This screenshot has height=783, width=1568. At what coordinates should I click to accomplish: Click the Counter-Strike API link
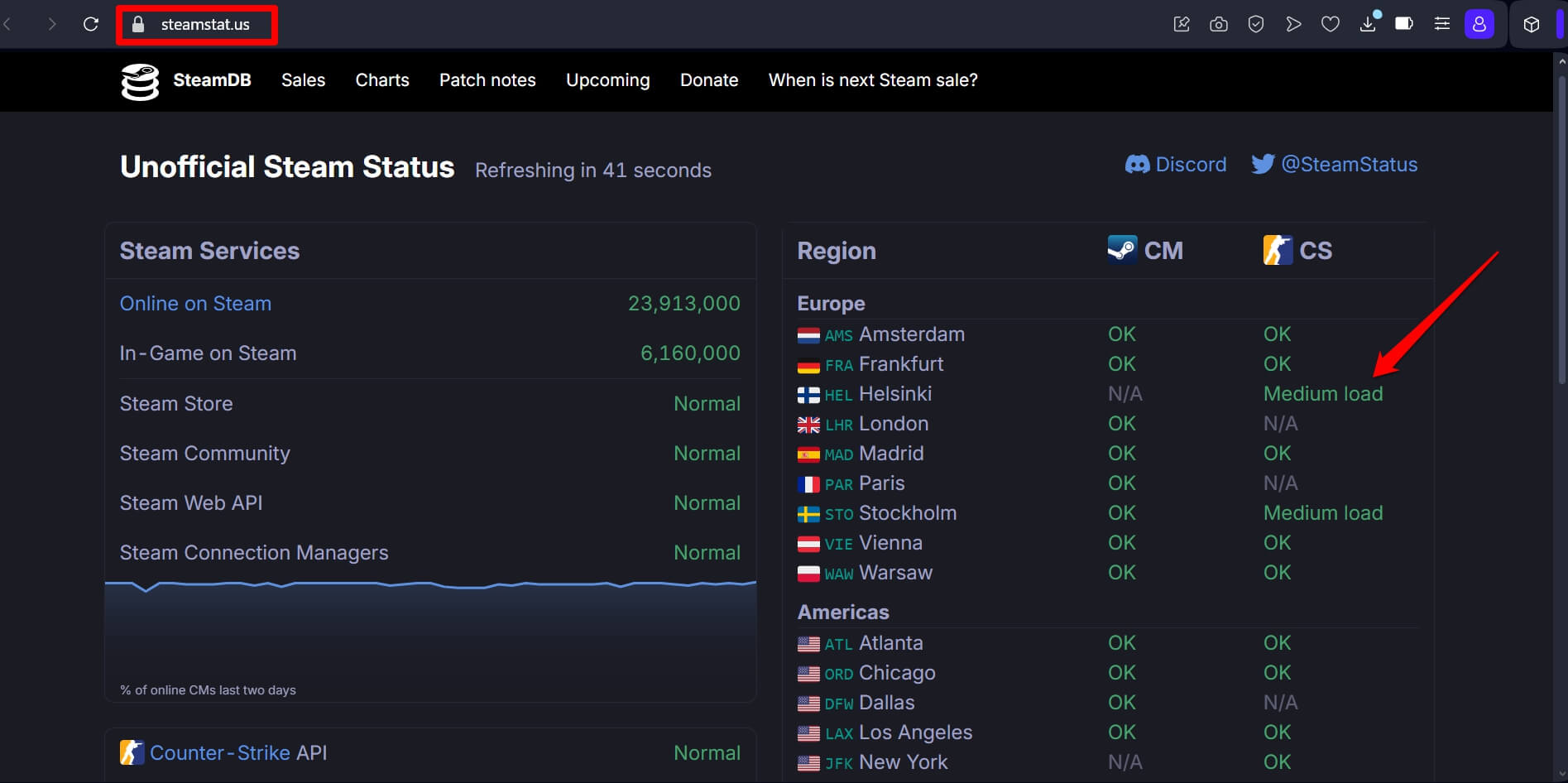click(x=238, y=753)
